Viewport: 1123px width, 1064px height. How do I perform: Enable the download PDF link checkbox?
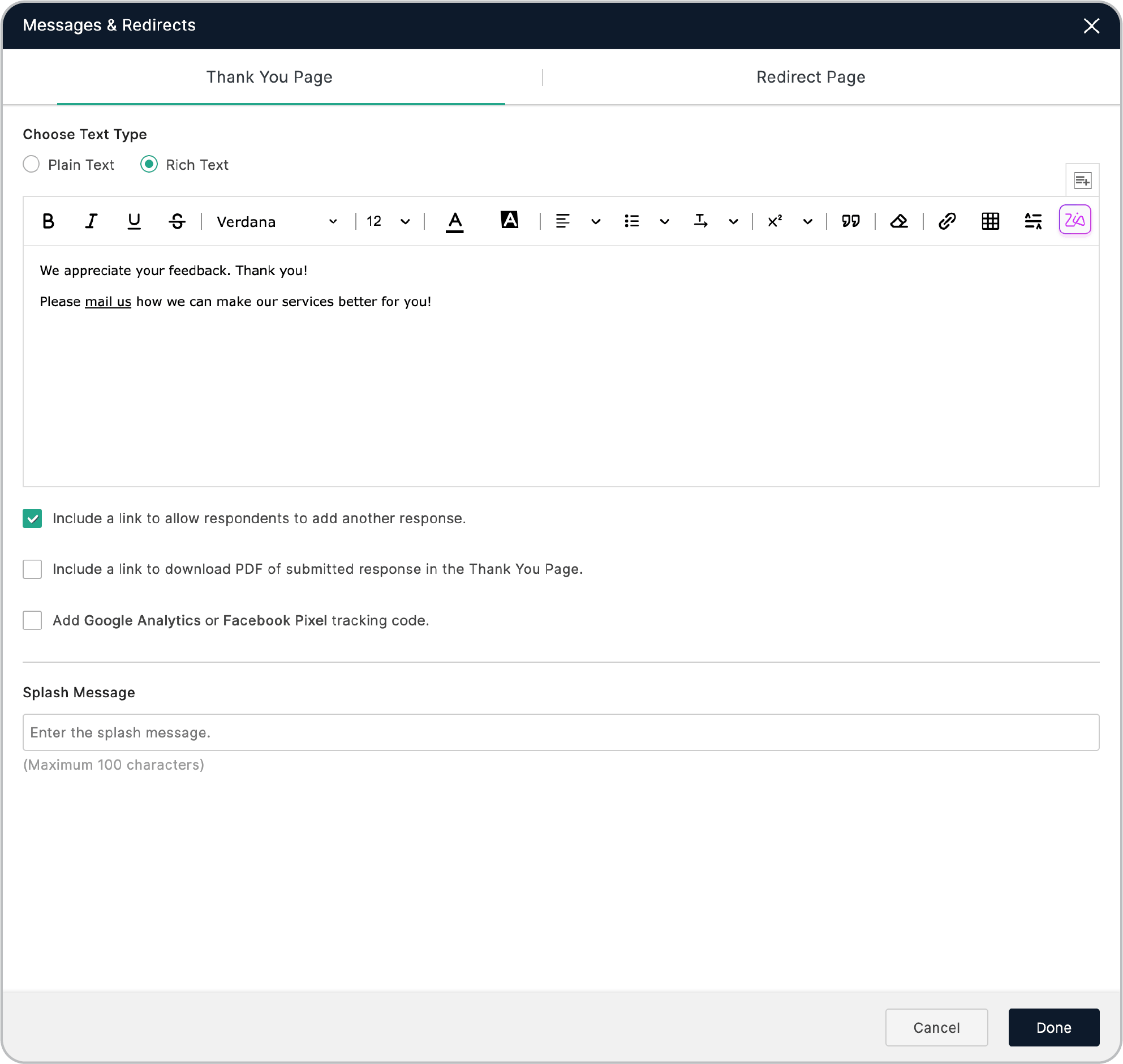(x=32, y=569)
